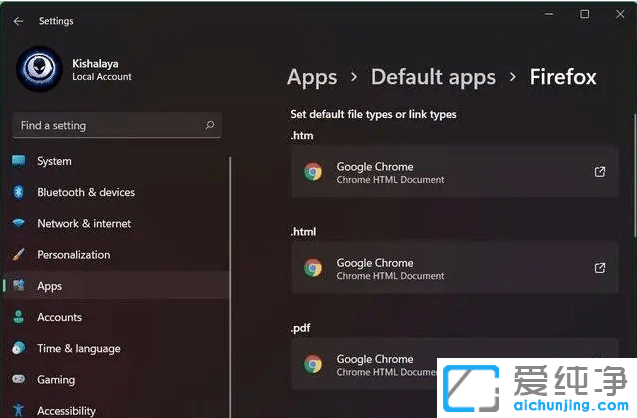
Task: Click the Accounts person icon
Action: 19,316
